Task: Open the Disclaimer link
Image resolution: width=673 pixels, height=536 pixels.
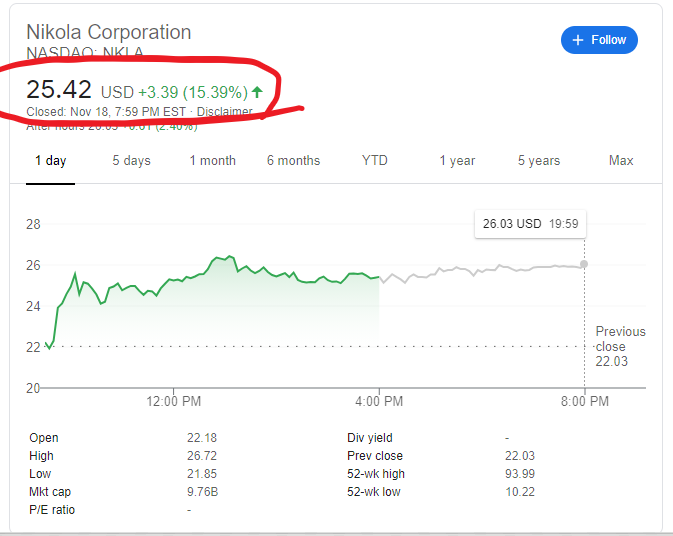Action: (224, 112)
